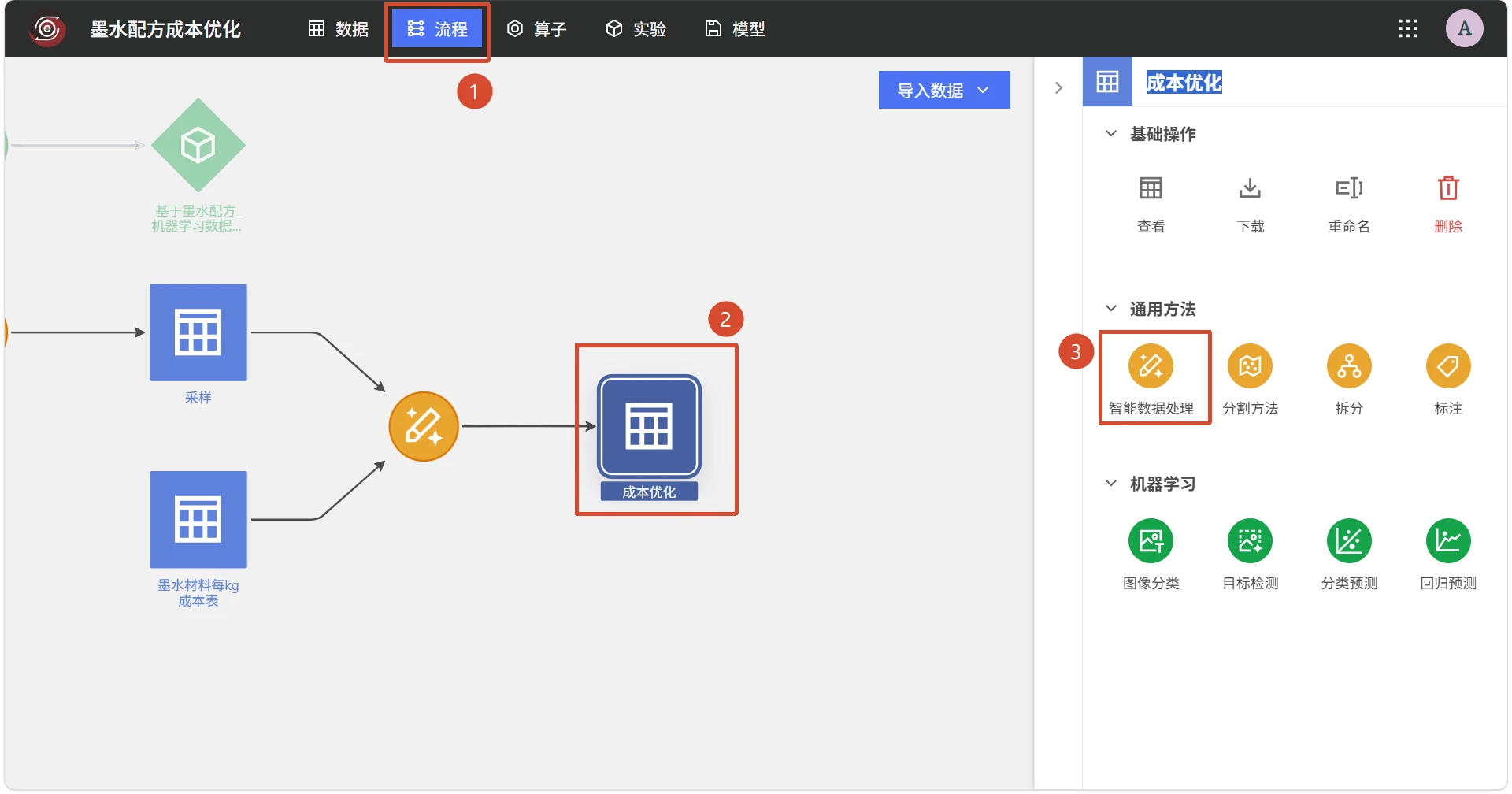Switch to the 数据 tab

pos(339,29)
